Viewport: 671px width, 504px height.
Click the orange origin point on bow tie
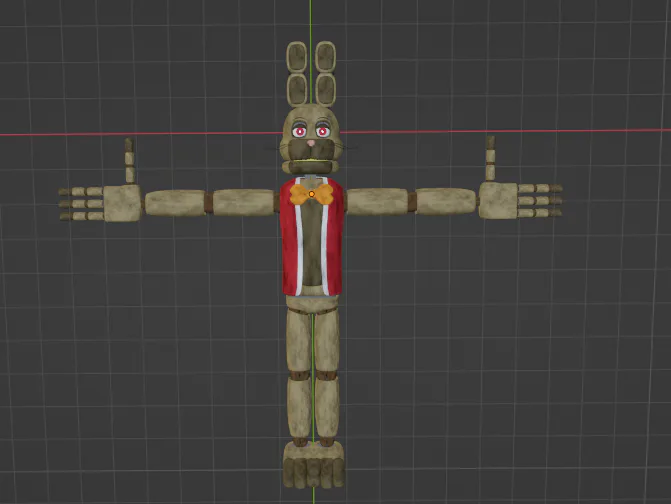[312, 194]
